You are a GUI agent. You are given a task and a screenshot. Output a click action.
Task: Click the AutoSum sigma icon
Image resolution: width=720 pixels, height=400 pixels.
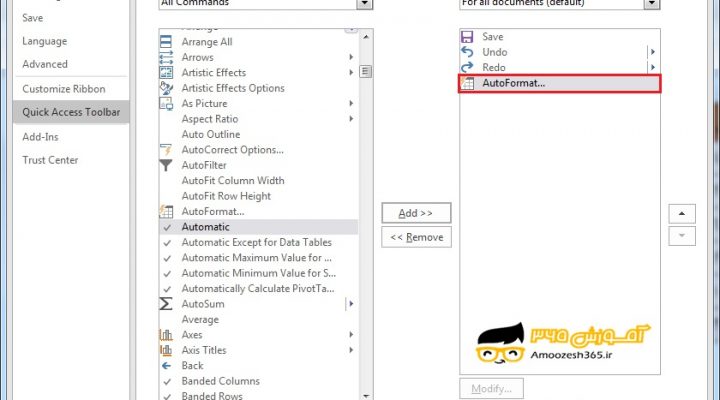click(x=166, y=304)
